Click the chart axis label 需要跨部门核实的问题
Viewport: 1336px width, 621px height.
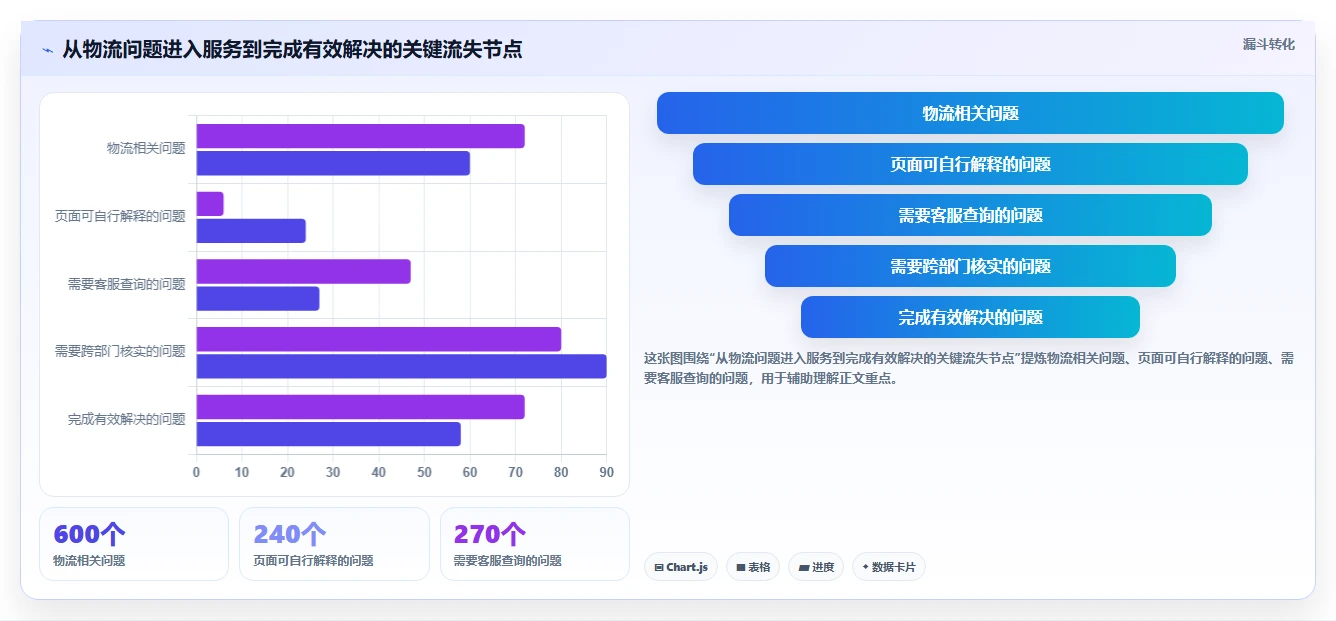[120, 351]
